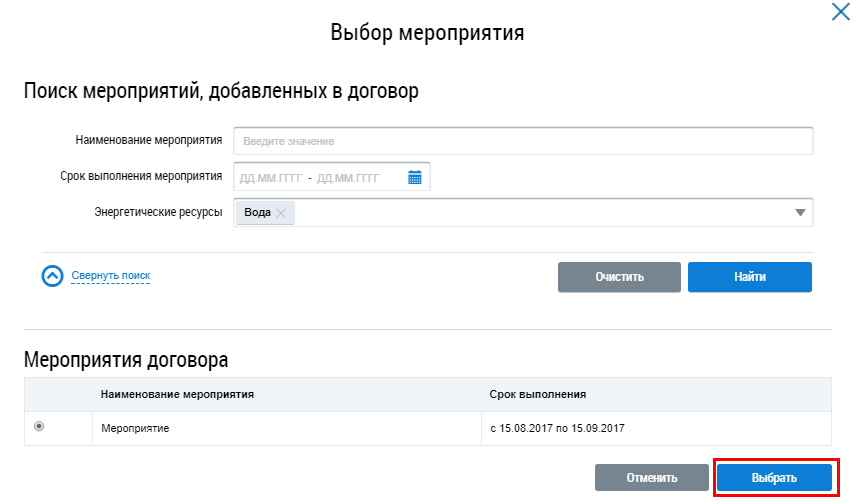
Task: Select the Мероприятие row radio button
Action: pos(39,426)
